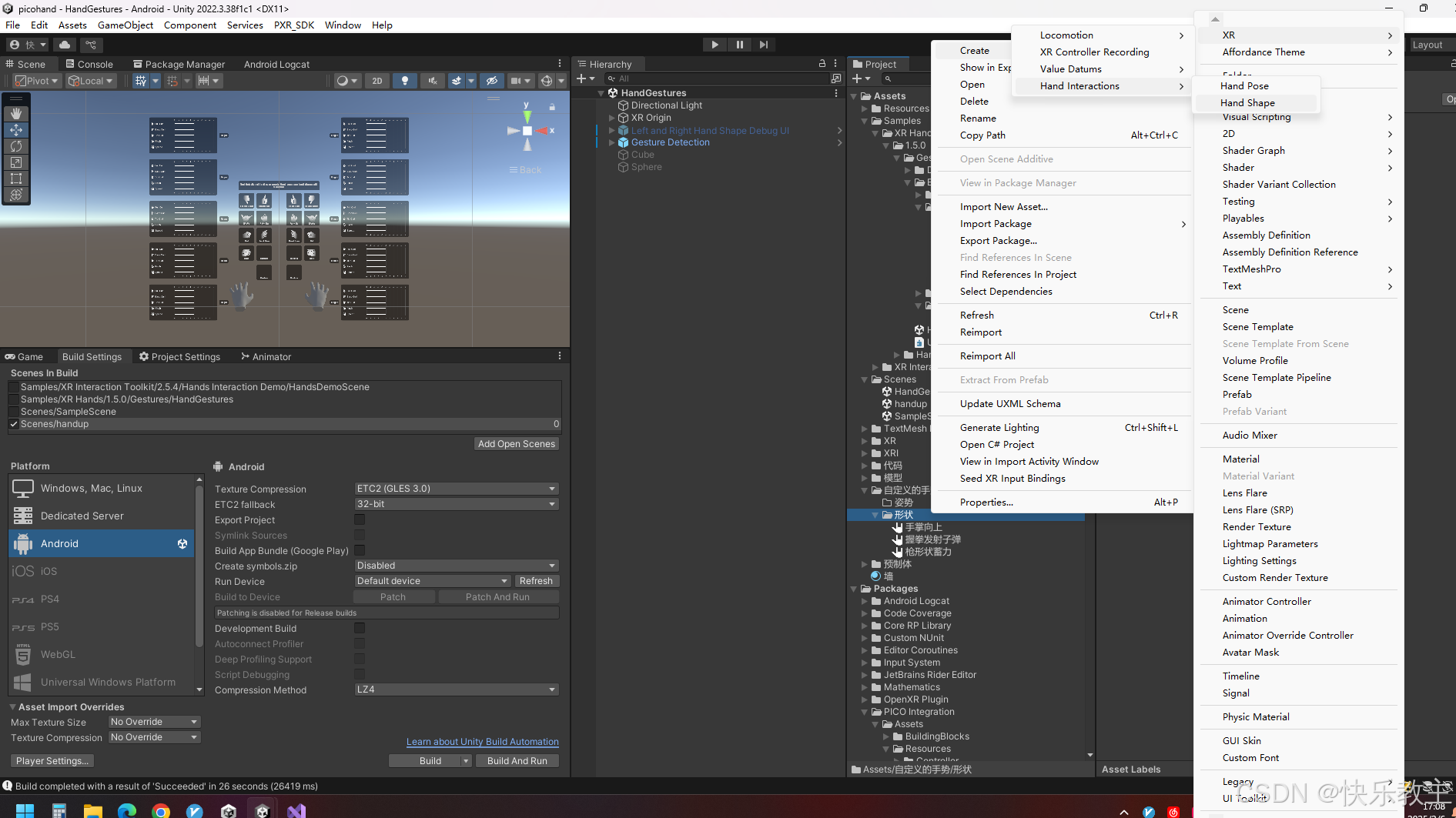The height and width of the screenshot is (818, 1456).
Task: Click the Pause button
Action: click(x=739, y=45)
